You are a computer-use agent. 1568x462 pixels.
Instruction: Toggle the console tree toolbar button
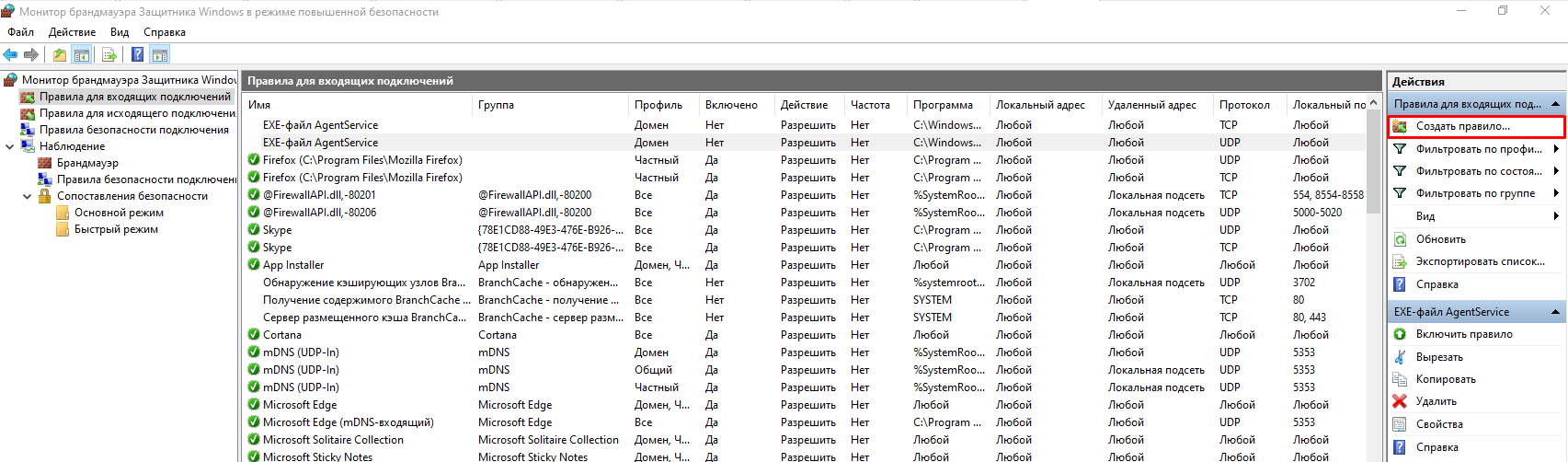click(82, 55)
